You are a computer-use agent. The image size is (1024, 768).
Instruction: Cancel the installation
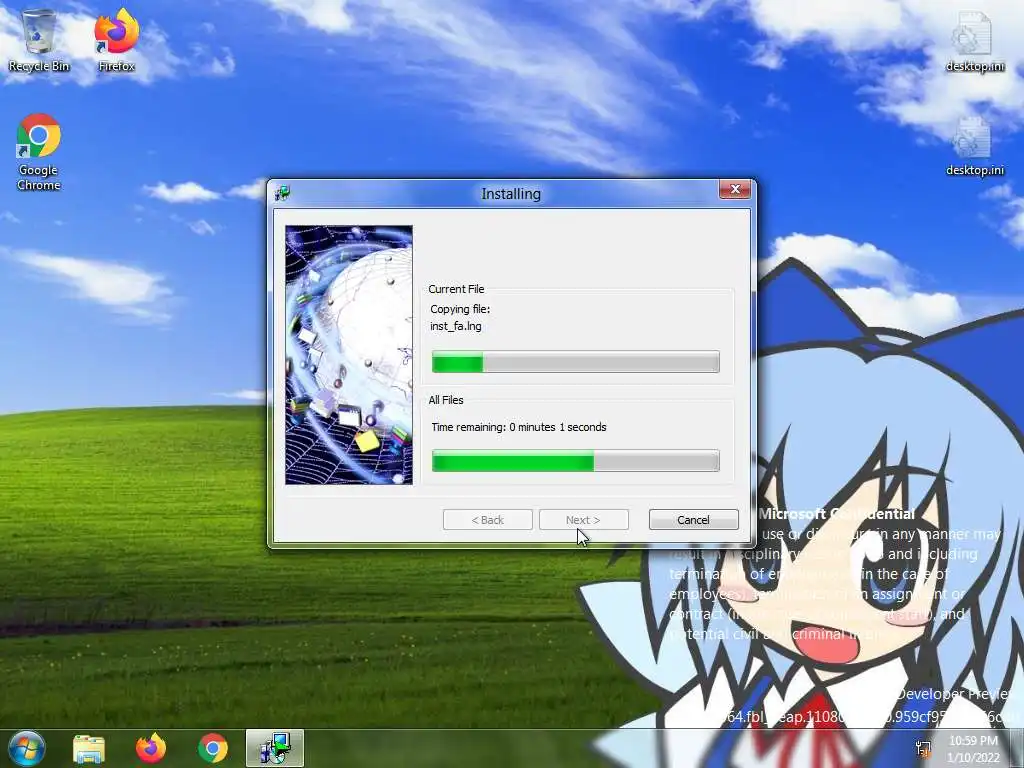click(694, 520)
